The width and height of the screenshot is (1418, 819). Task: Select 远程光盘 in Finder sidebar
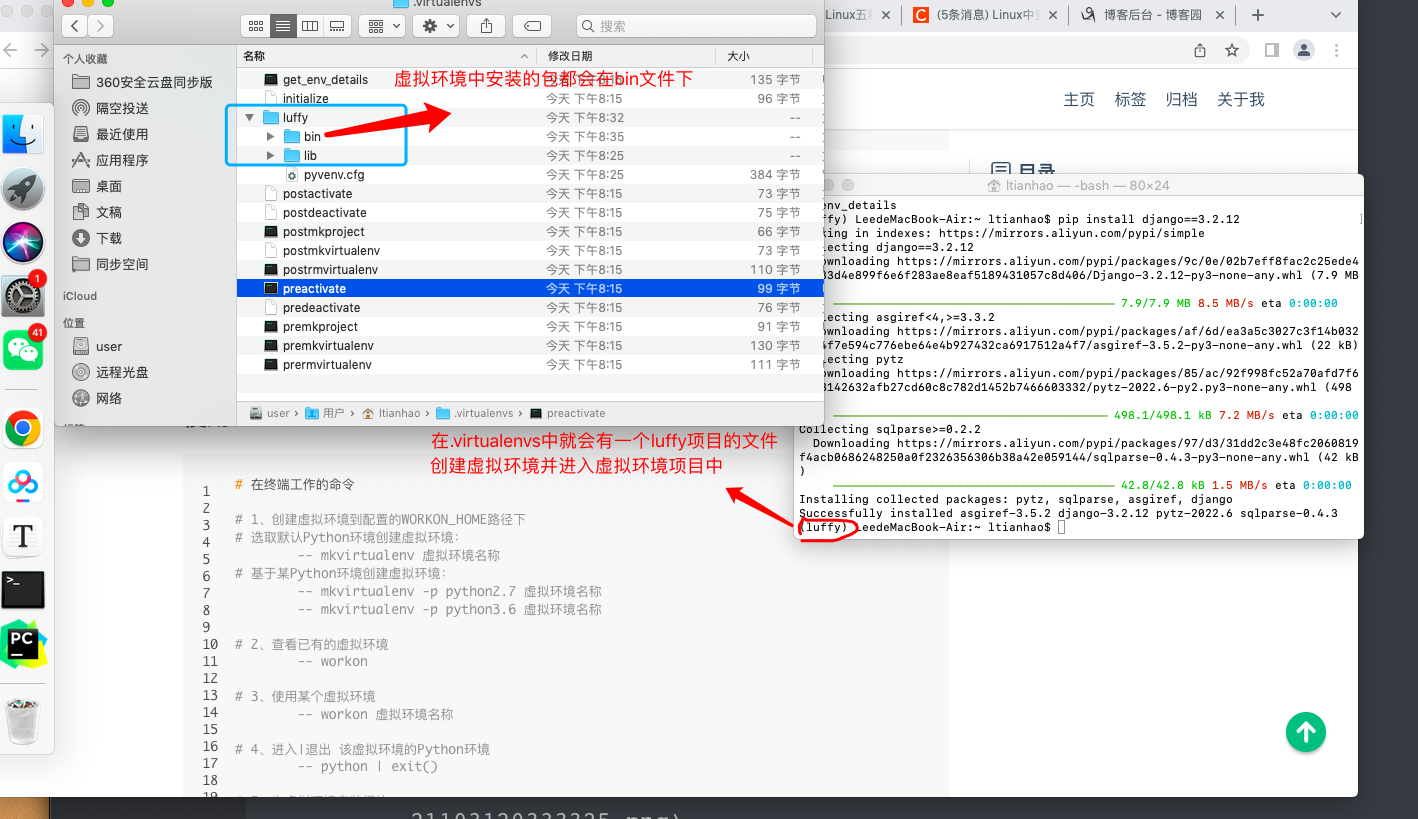pos(110,372)
